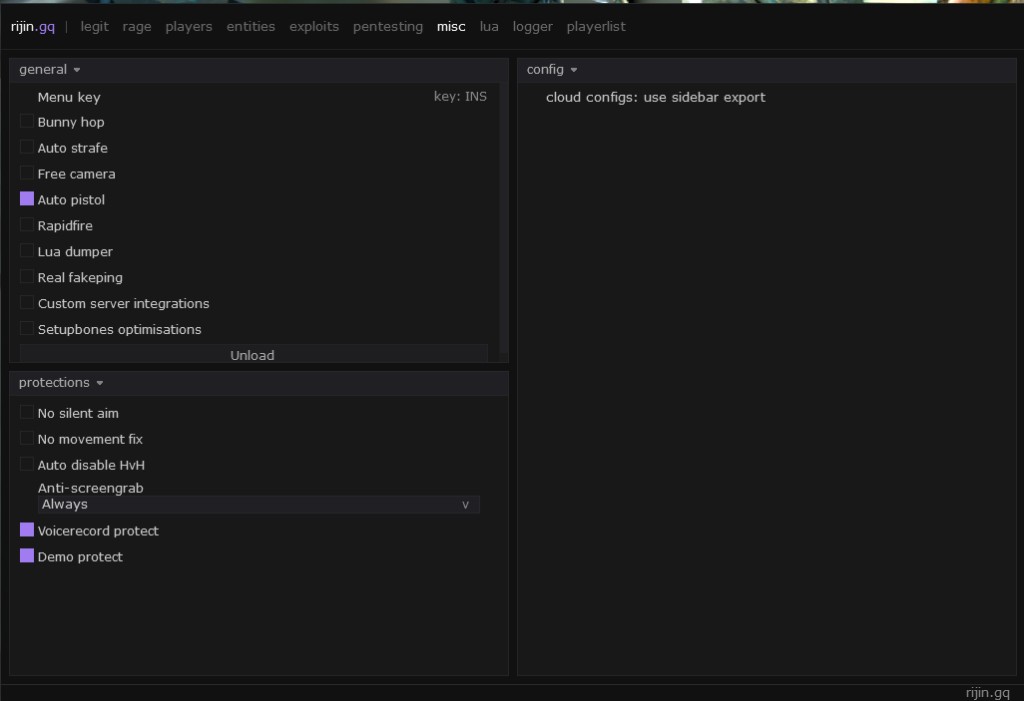Change the Menu key INS binding
Viewport: 1024px width, 701px height.
point(460,97)
